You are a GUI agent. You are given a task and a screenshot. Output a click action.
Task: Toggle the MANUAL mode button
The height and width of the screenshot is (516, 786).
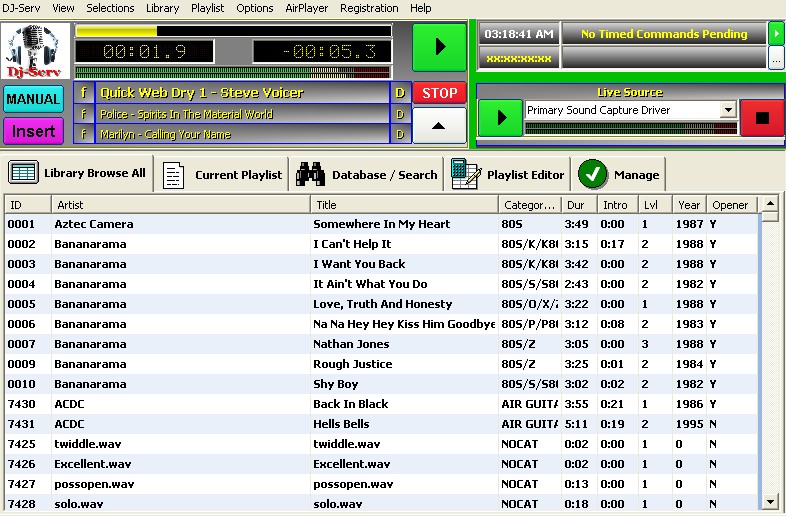click(33, 99)
